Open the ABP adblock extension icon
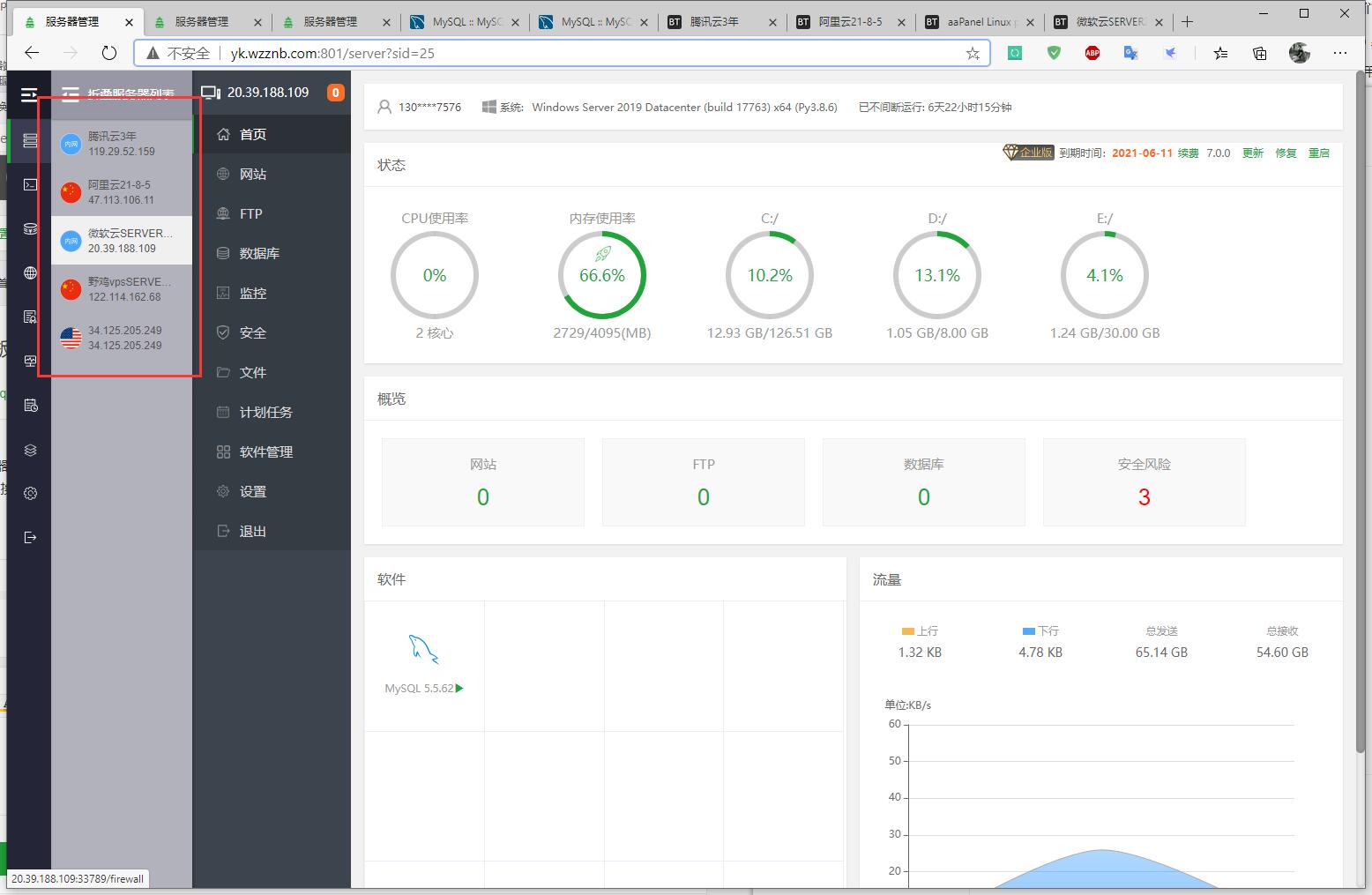The width and height of the screenshot is (1372, 895). pos(1092,53)
